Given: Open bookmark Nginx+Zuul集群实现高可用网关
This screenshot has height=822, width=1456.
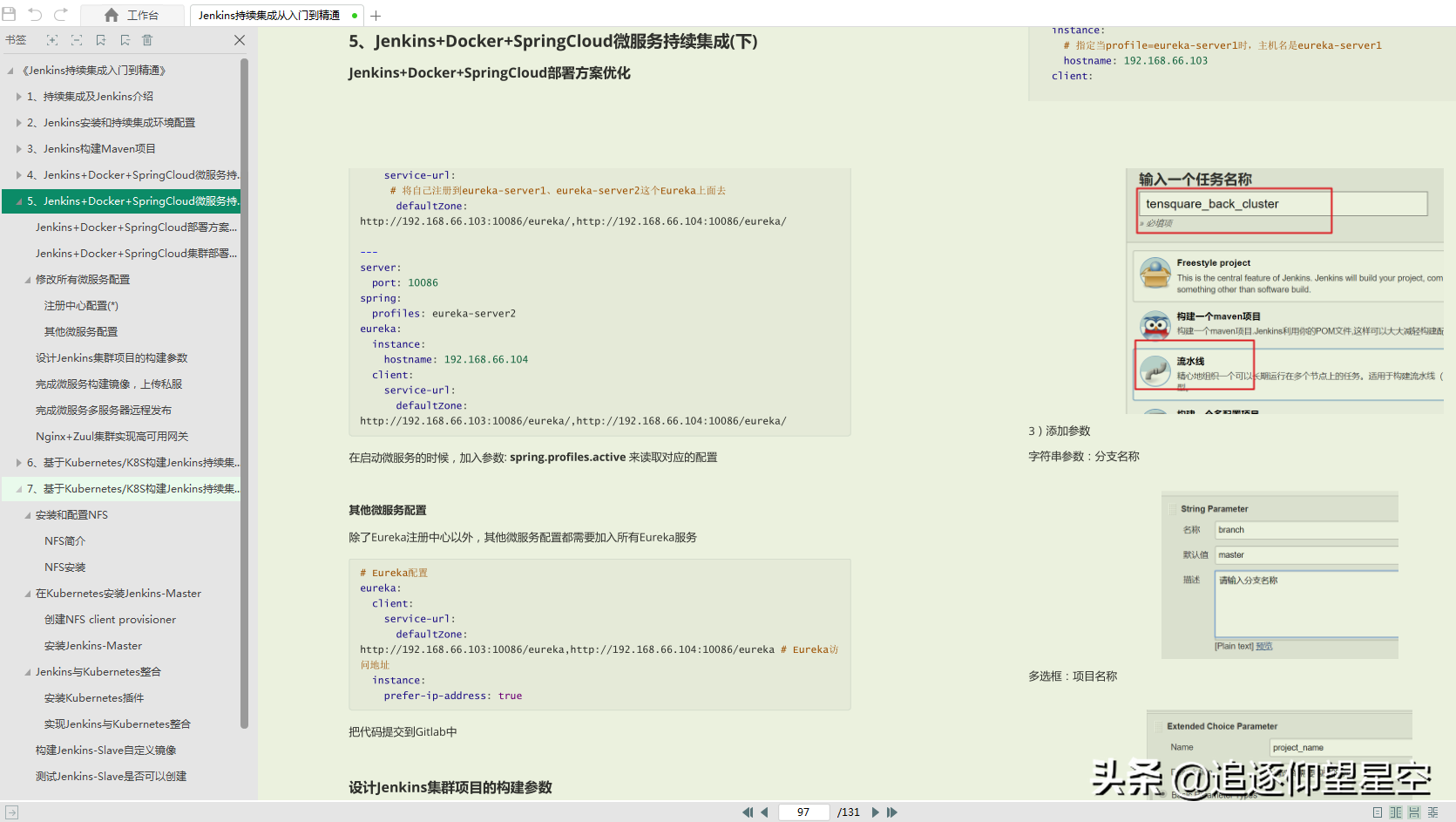Looking at the screenshot, I should [x=112, y=437].
